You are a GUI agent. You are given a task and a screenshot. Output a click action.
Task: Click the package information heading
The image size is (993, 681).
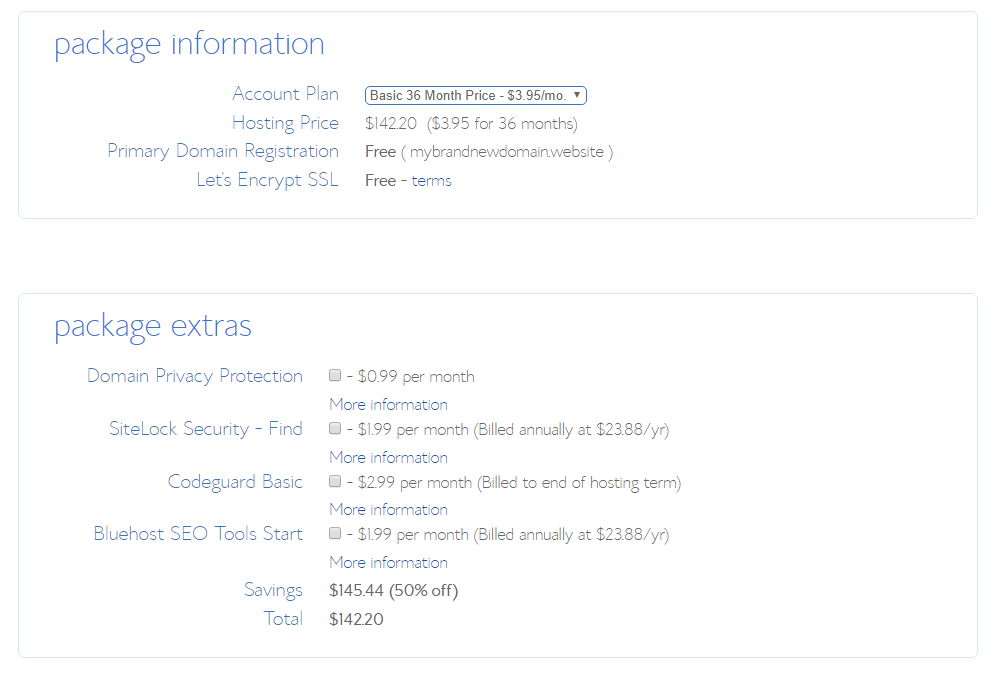click(189, 44)
